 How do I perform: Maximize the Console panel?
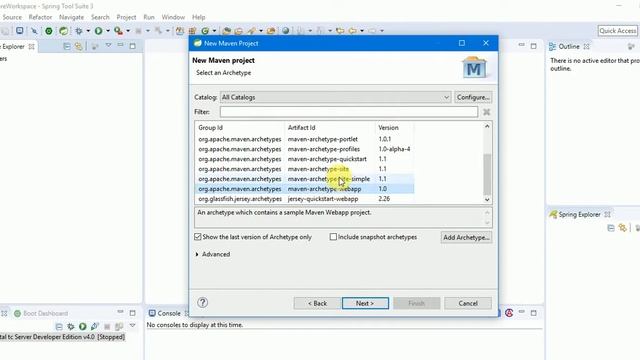tap(533, 313)
